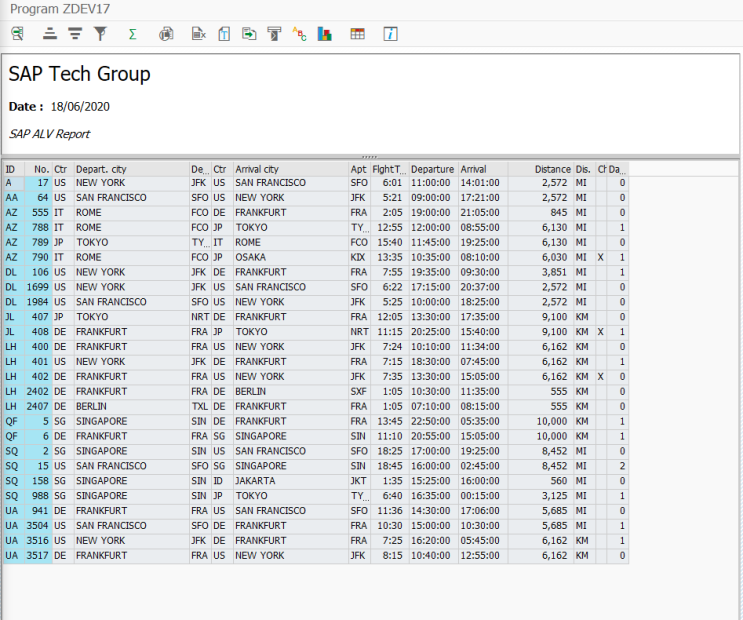Screen dimensions: 743x620
Task: Click the X charter flag in the 402 row
Action: pyautogui.click(x=600, y=377)
